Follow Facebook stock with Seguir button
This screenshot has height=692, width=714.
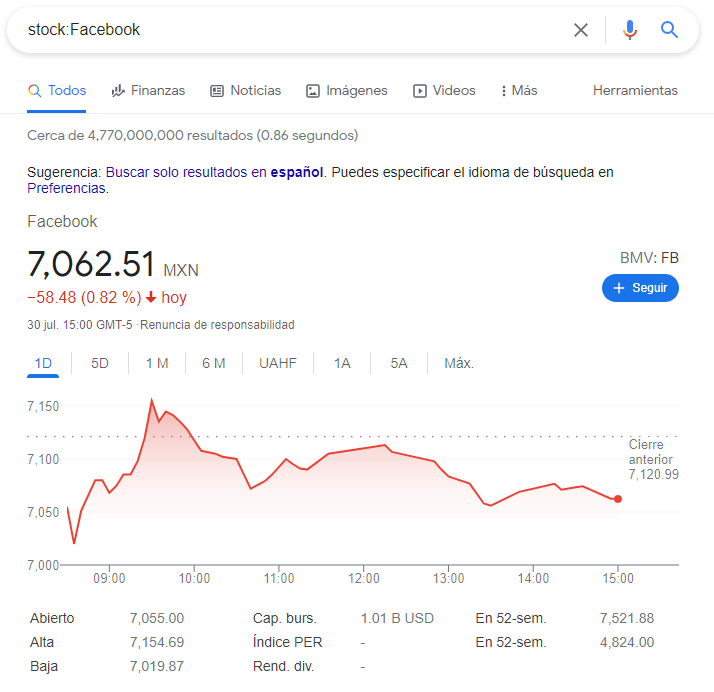[x=640, y=288]
